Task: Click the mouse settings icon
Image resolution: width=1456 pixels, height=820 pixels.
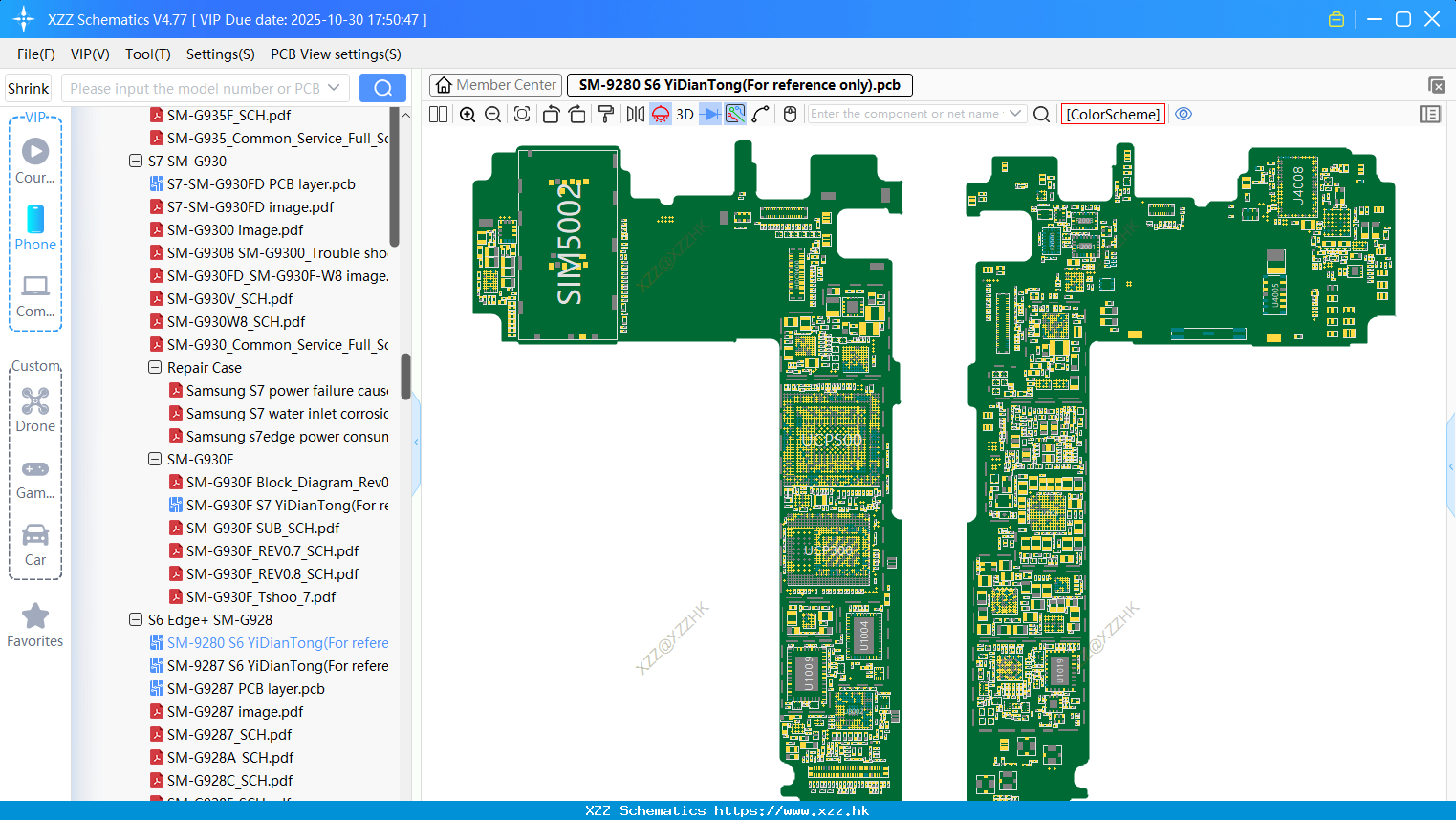Action: pos(790,114)
